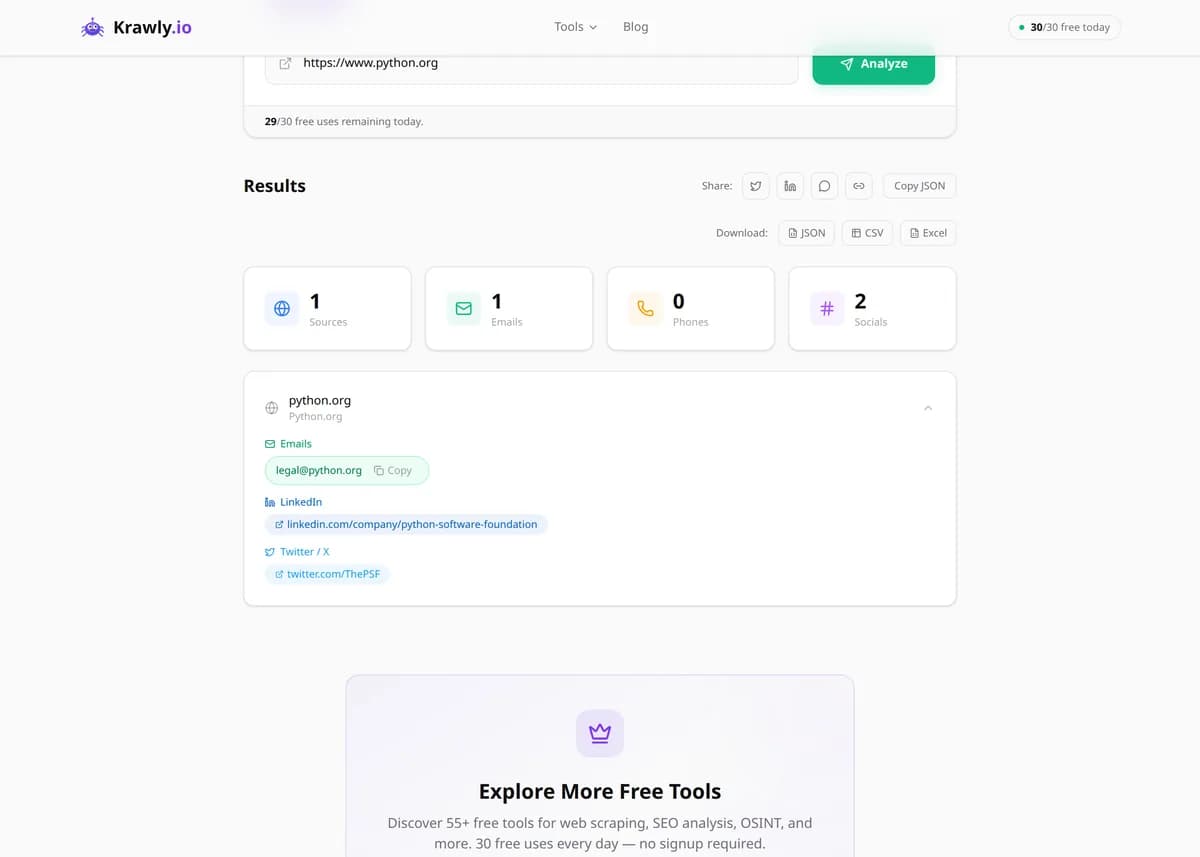
Task: Click the Twitter / X section label
Action: tap(297, 552)
